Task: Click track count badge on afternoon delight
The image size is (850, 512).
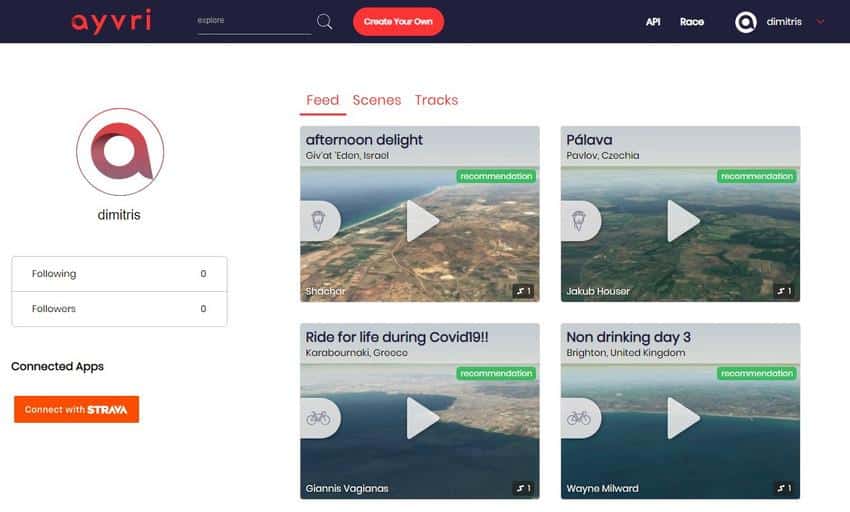Action: (x=523, y=291)
